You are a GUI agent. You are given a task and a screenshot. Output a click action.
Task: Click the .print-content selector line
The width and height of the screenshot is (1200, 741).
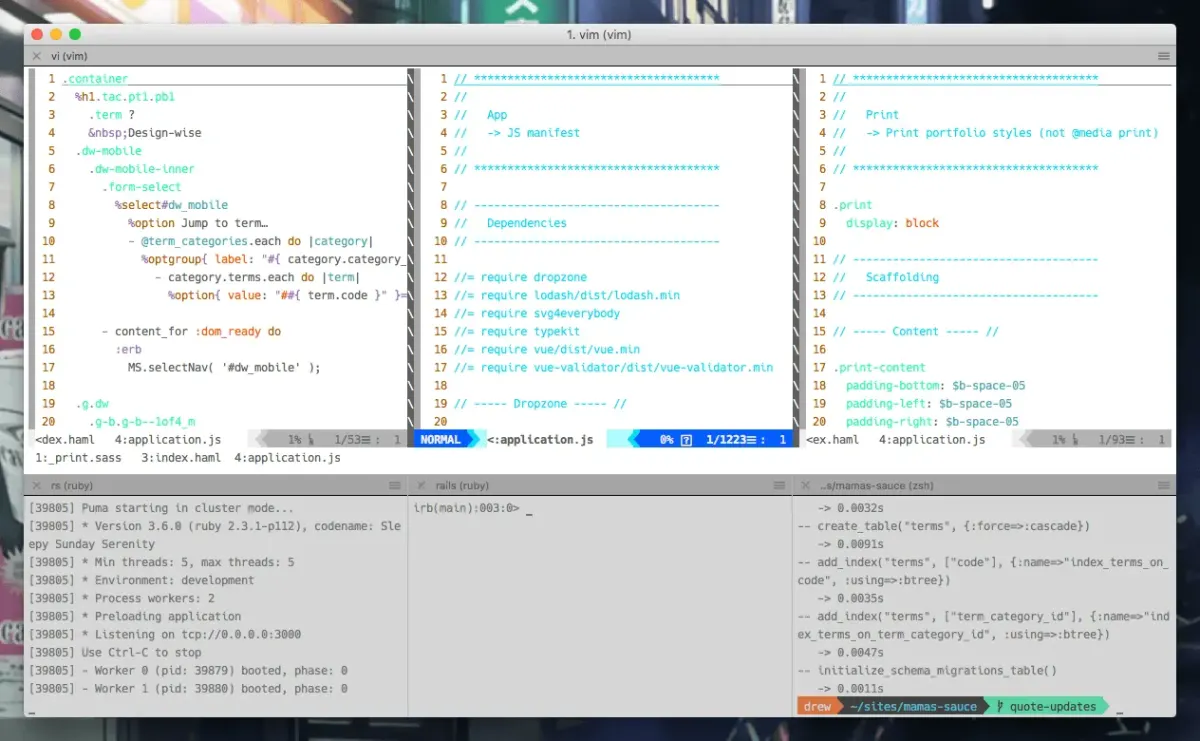point(867,368)
